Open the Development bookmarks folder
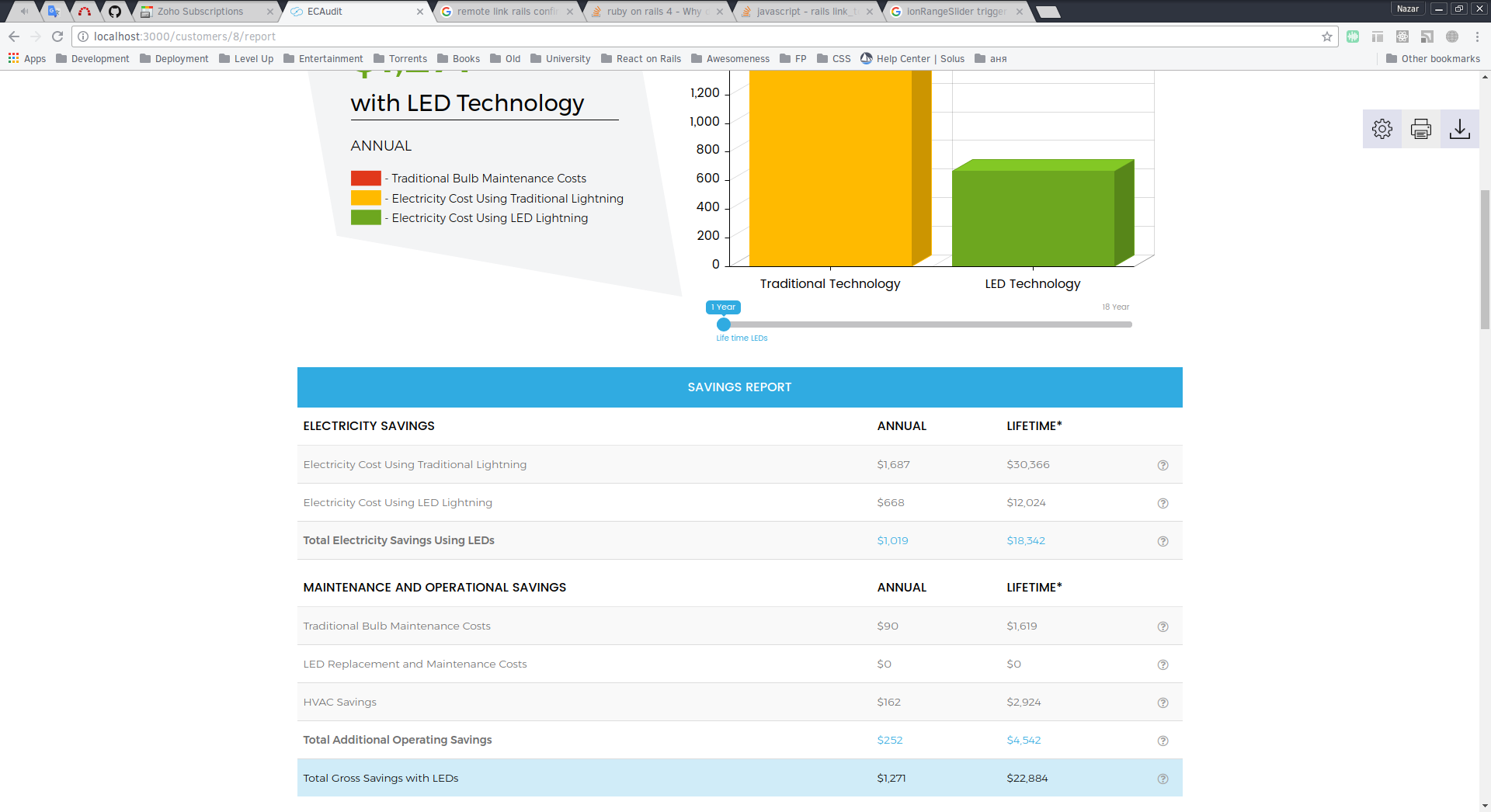Screen dimensions: 1491x812 (x=92, y=59)
